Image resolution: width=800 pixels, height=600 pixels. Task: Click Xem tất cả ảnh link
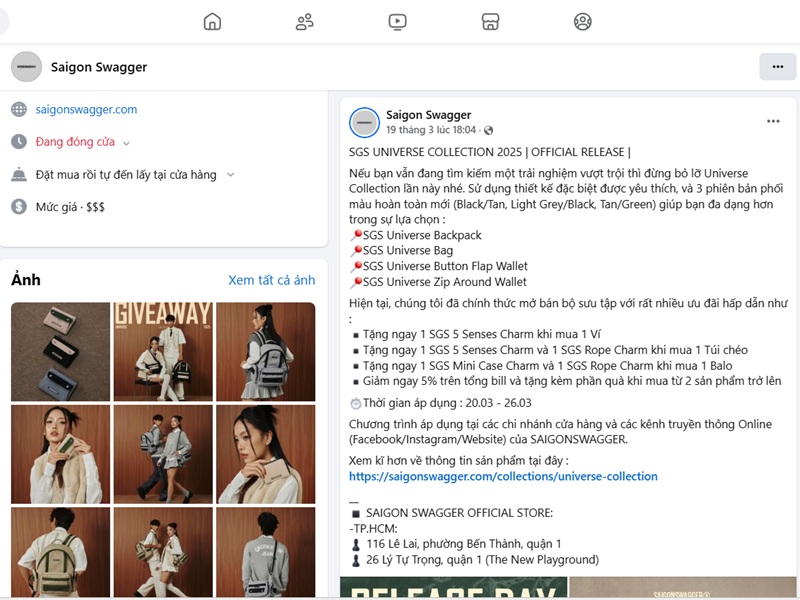point(271,280)
